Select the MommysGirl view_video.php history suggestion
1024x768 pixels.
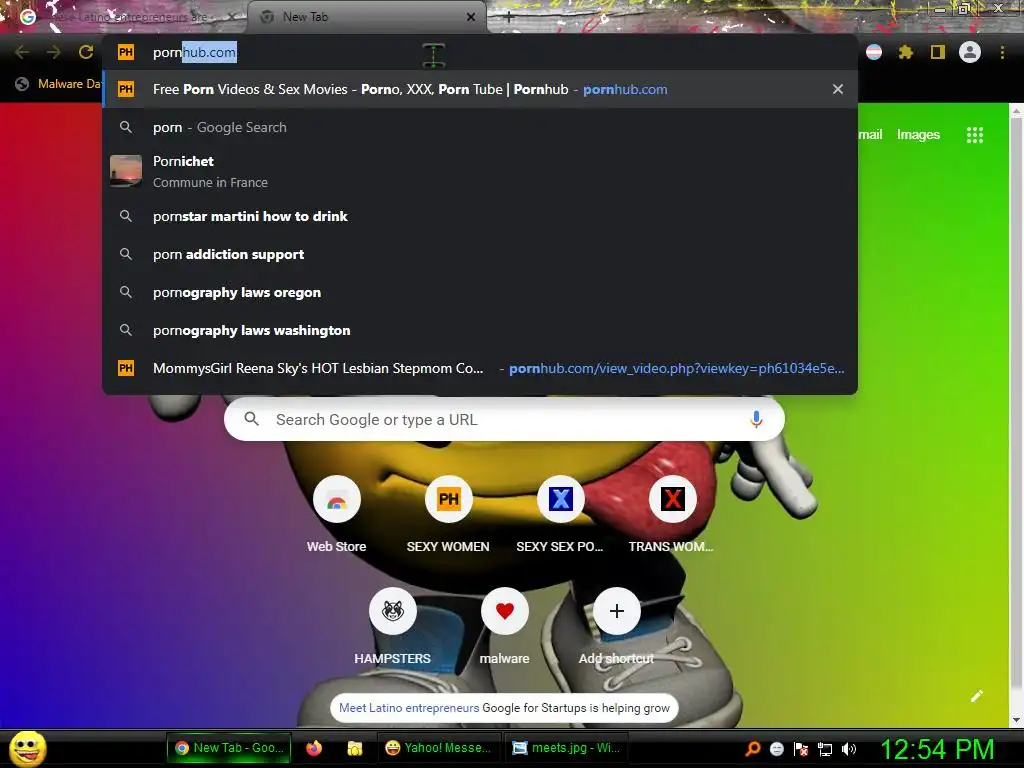click(480, 368)
